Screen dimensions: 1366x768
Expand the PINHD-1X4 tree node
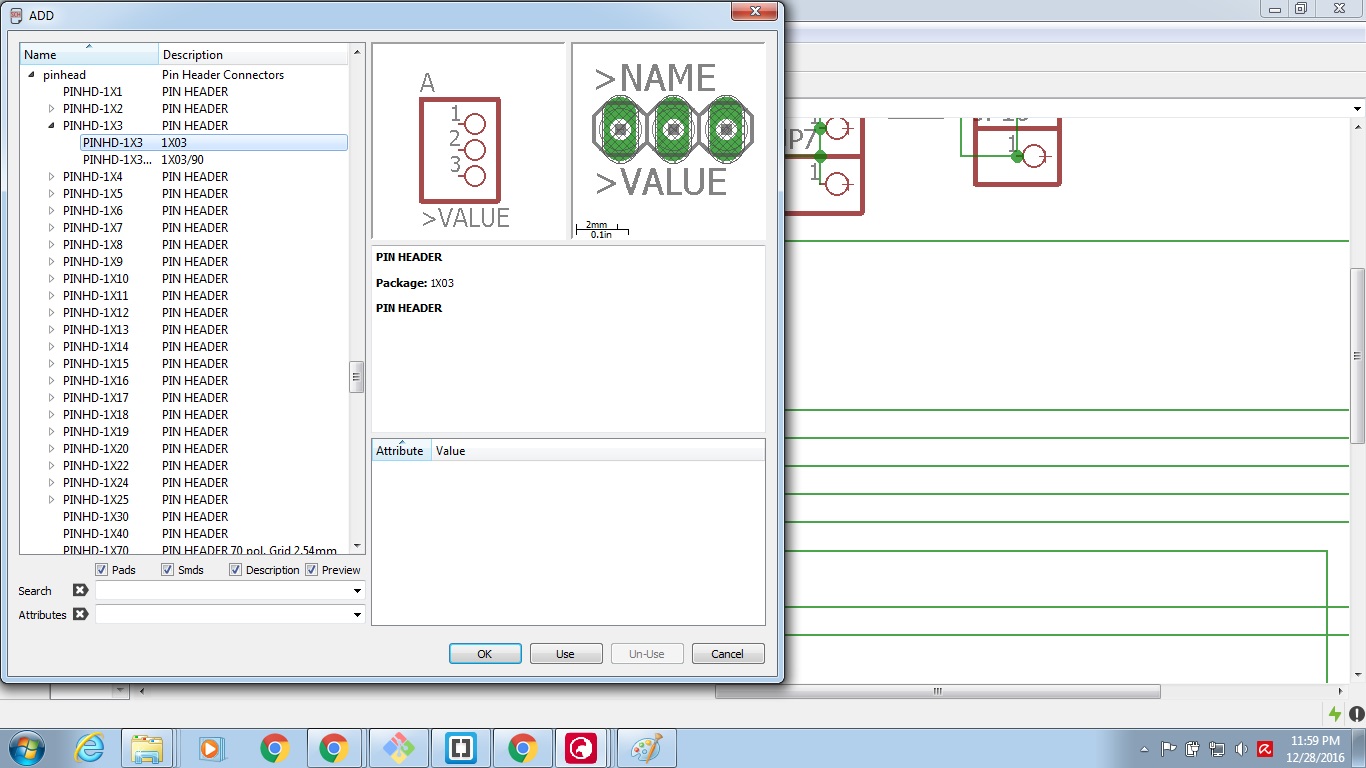(x=52, y=177)
